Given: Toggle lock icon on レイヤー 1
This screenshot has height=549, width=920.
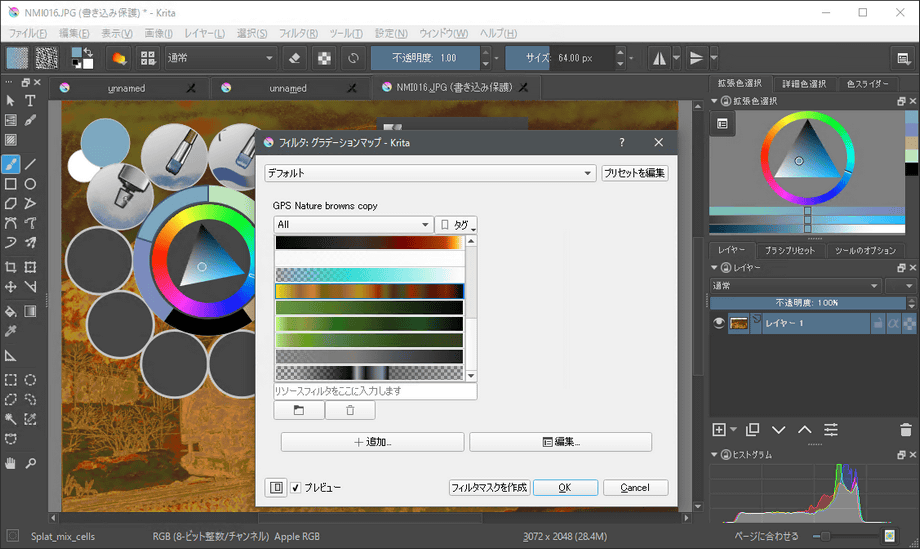Looking at the screenshot, I should pos(878,323).
